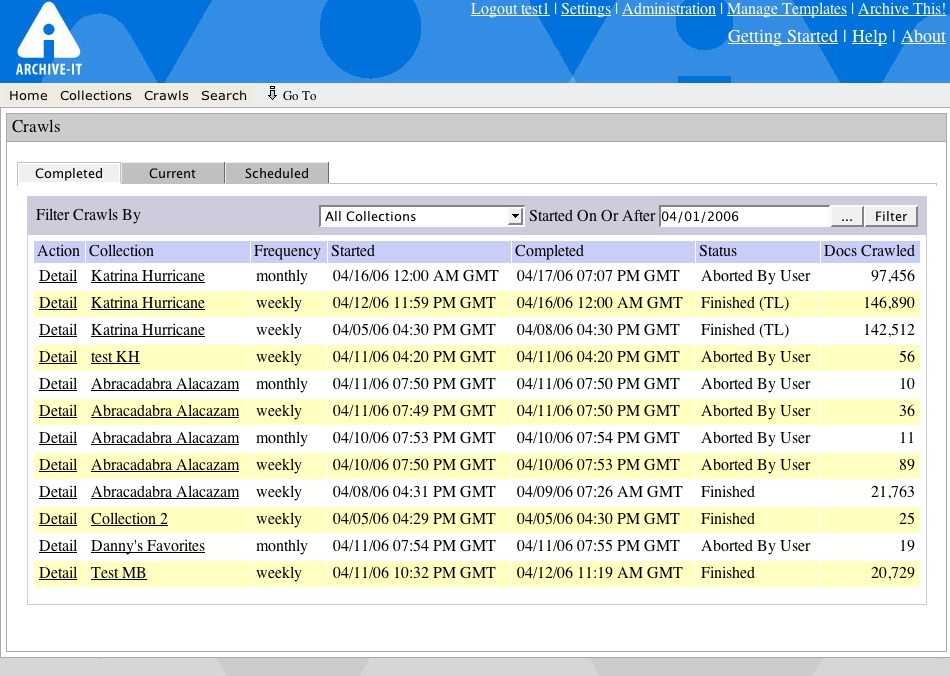Select the Completed tab
950x676 pixels.
(x=69, y=173)
